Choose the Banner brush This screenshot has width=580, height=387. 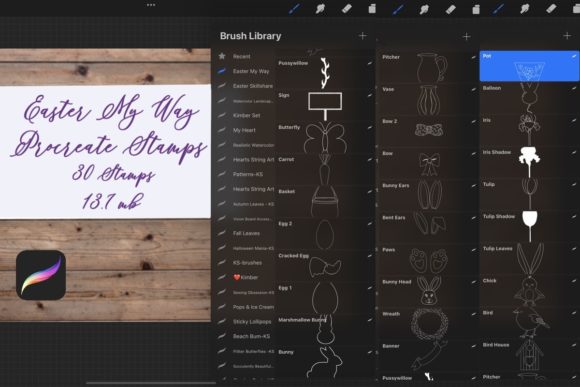pos(429,357)
